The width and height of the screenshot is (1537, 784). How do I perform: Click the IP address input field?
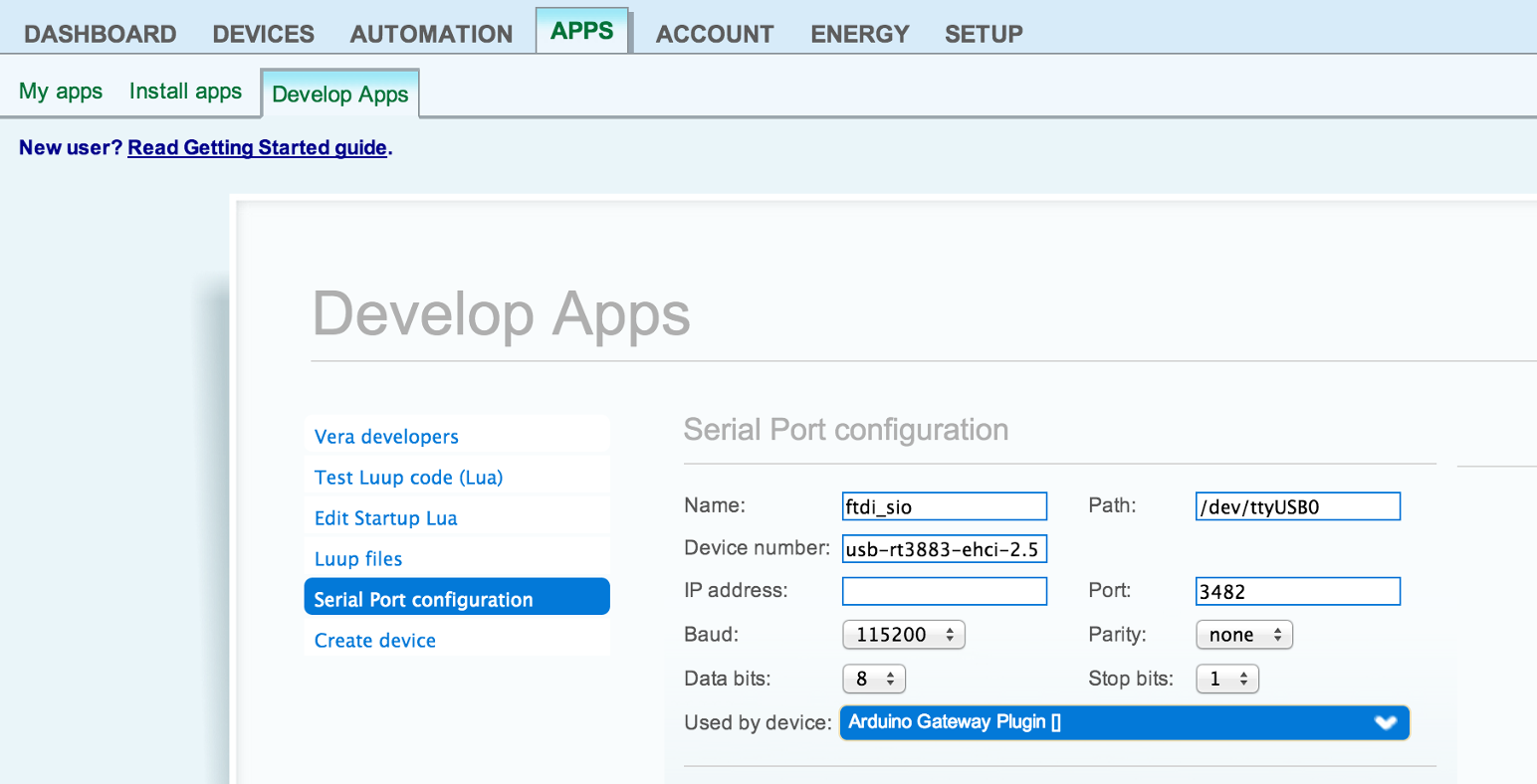pos(944,591)
